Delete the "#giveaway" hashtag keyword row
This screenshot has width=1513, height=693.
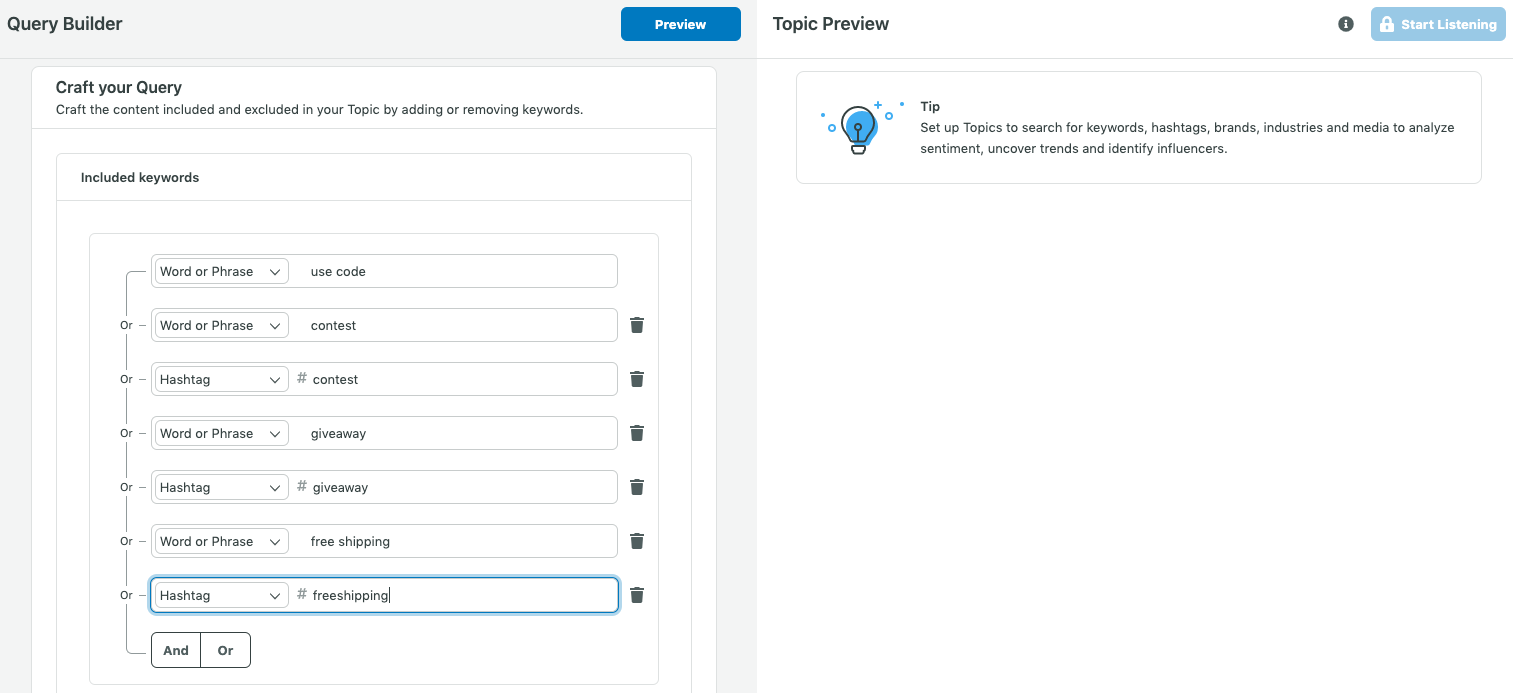coord(637,487)
